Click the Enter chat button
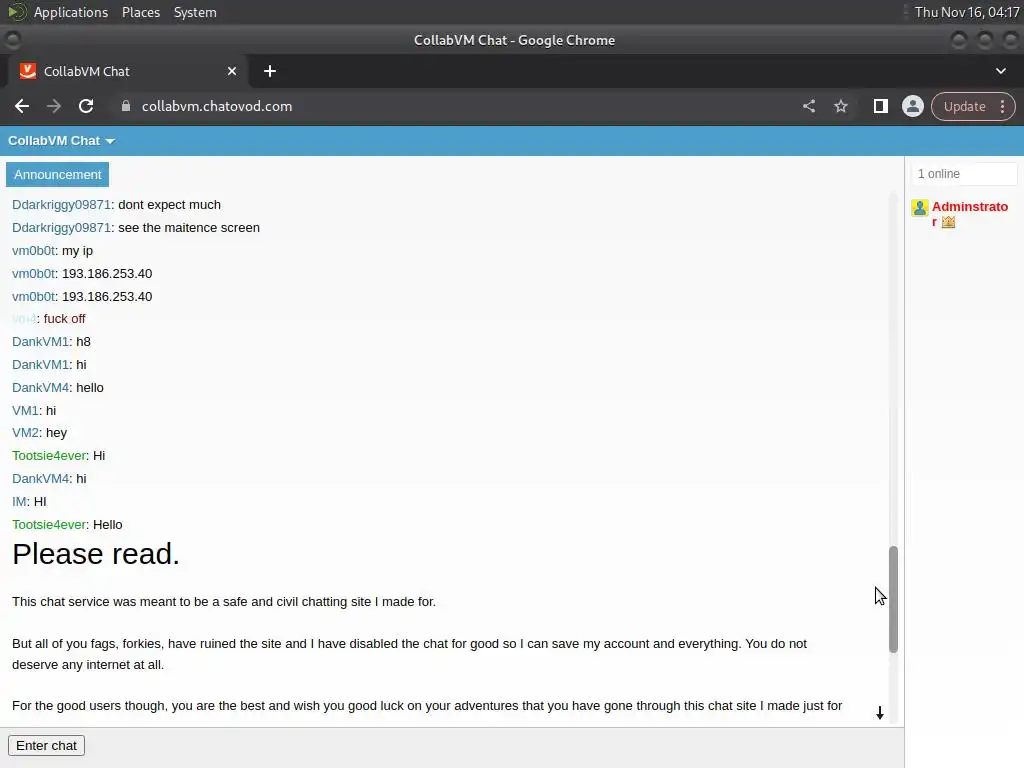This screenshot has width=1024, height=768. coord(46,746)
